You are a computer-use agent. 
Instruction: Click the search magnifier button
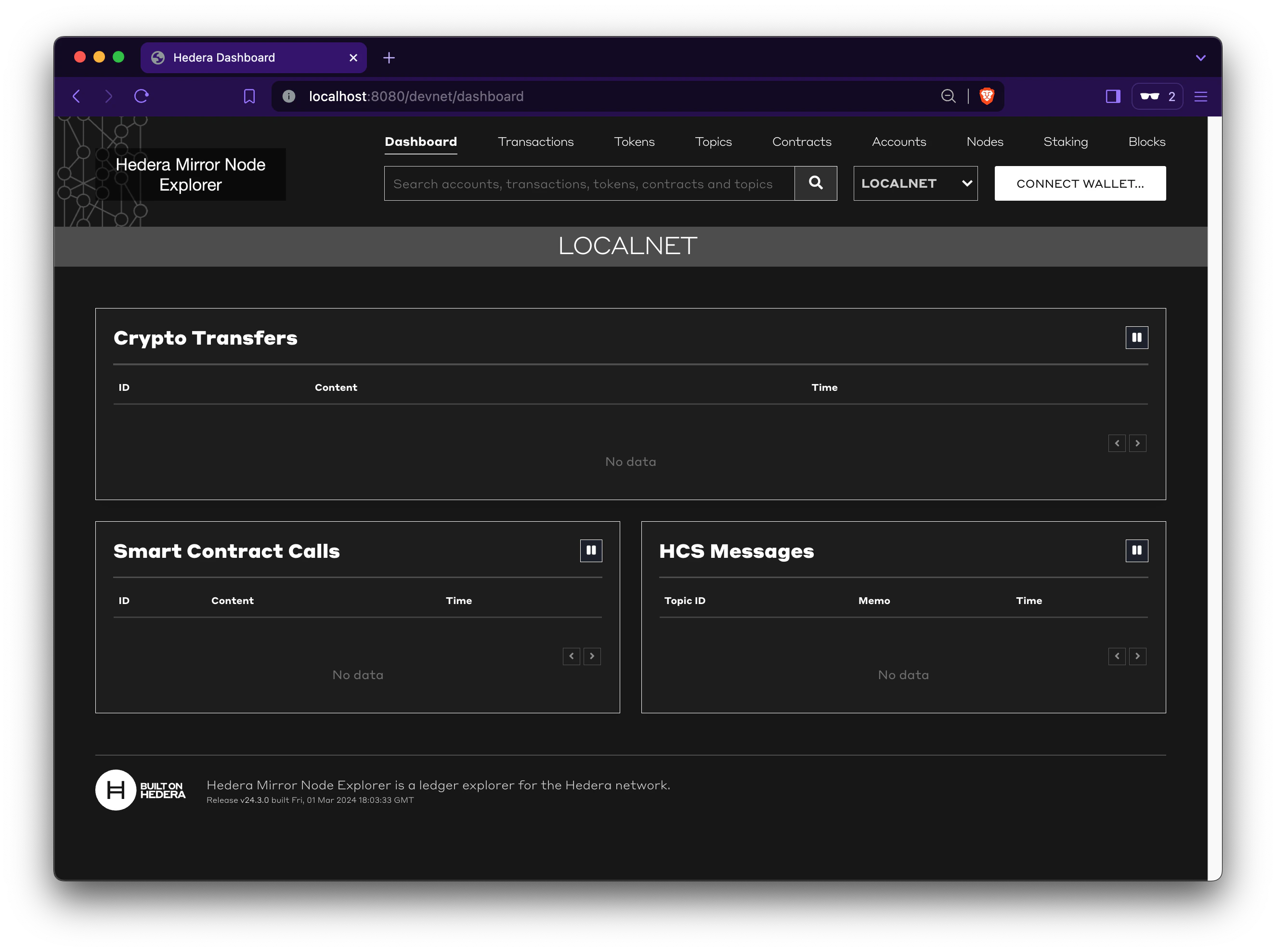click(x=815, y=183)
